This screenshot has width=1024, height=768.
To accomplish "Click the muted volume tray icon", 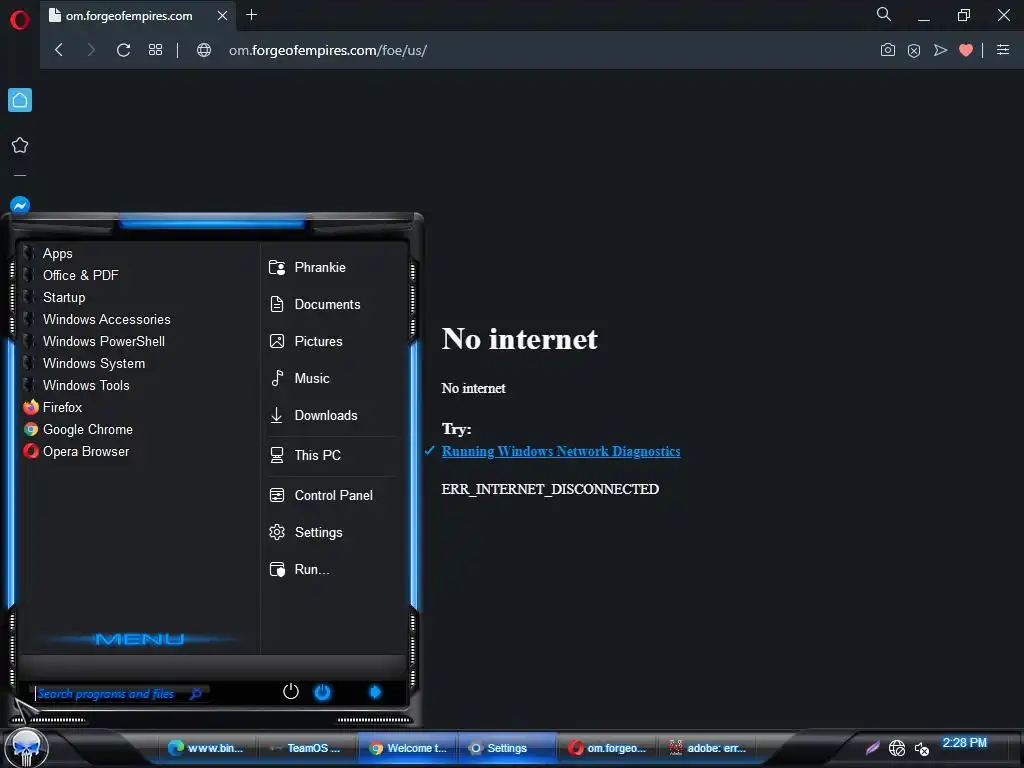I will [x=921, y=748].
